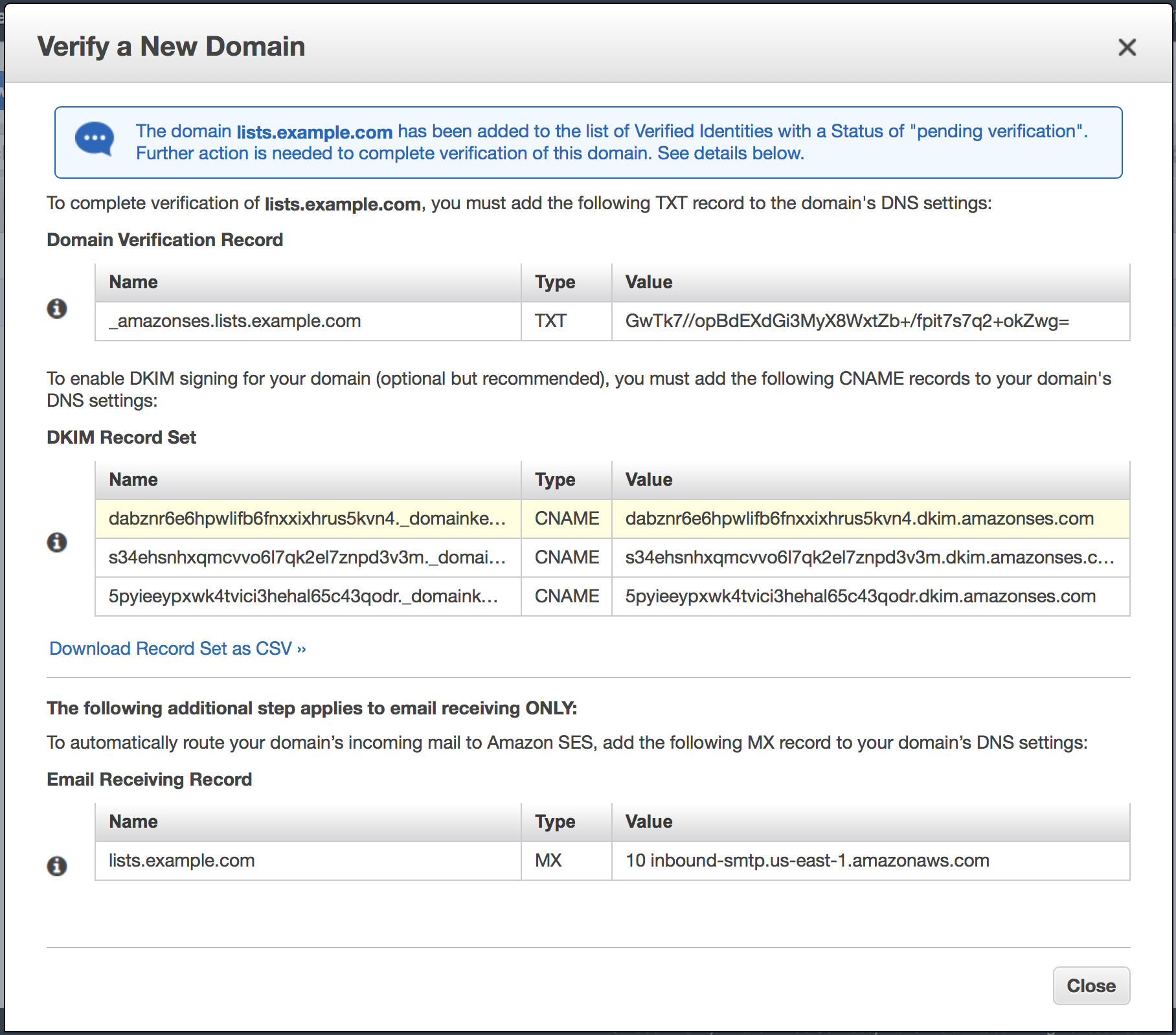Click the Verify a New Domain title

pyautogui.click(x=171, y=47)
